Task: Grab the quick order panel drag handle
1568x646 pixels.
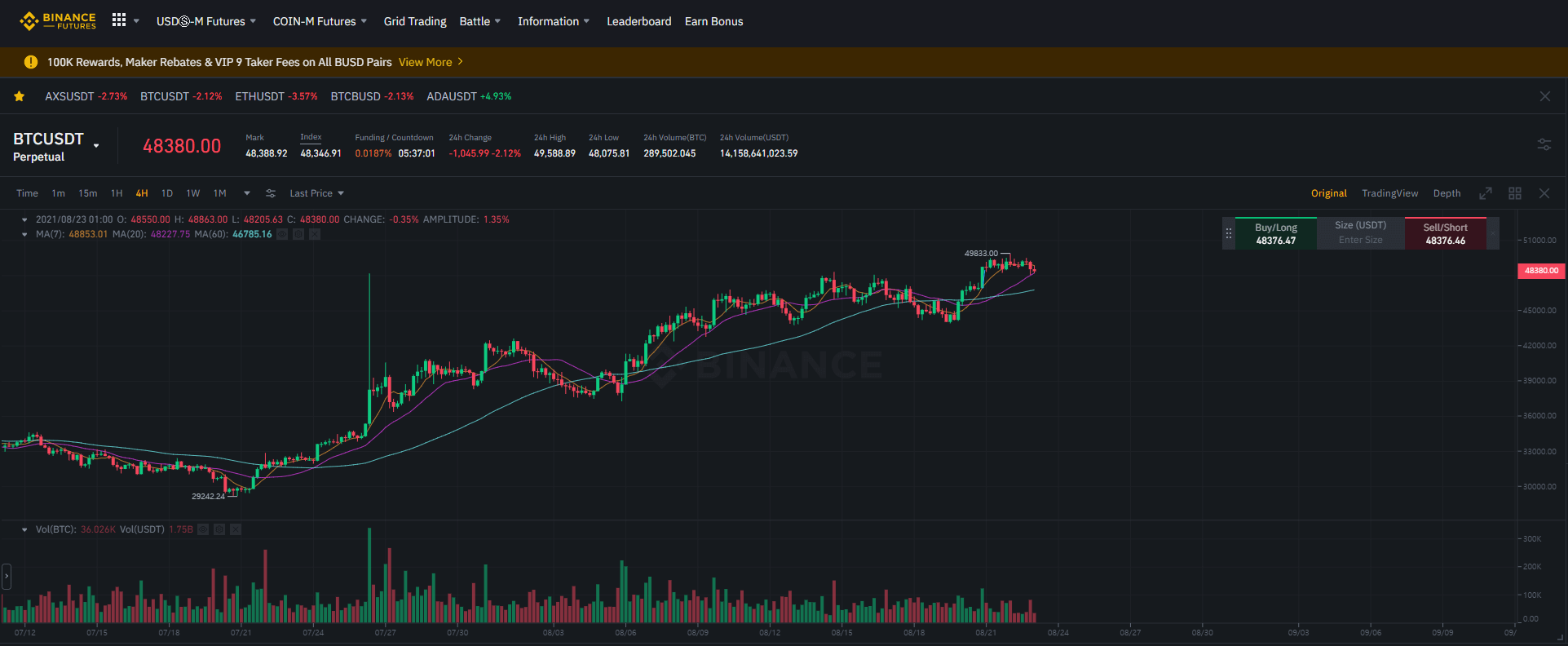Action: click(1229, 233)
